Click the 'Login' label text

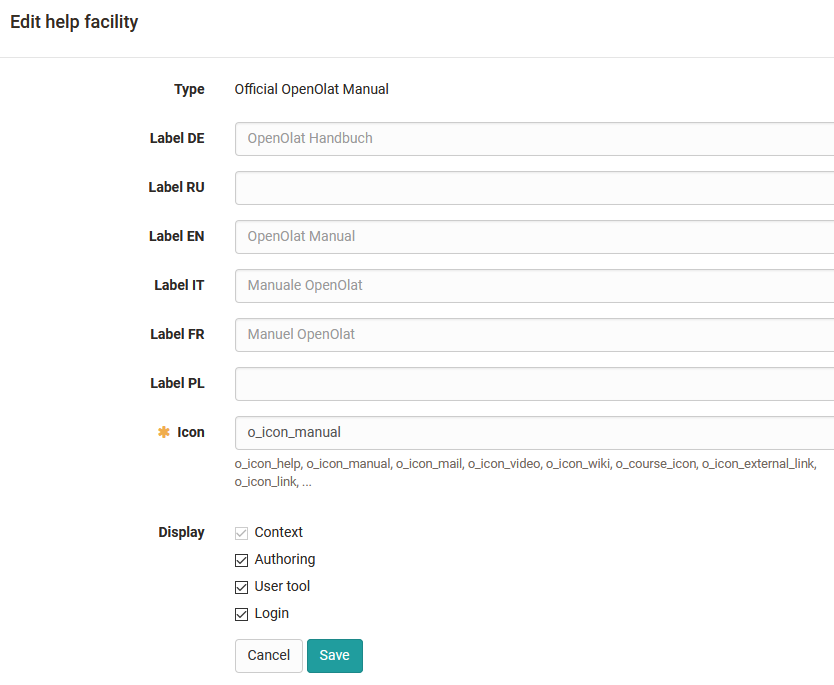[x=272, y=613]
